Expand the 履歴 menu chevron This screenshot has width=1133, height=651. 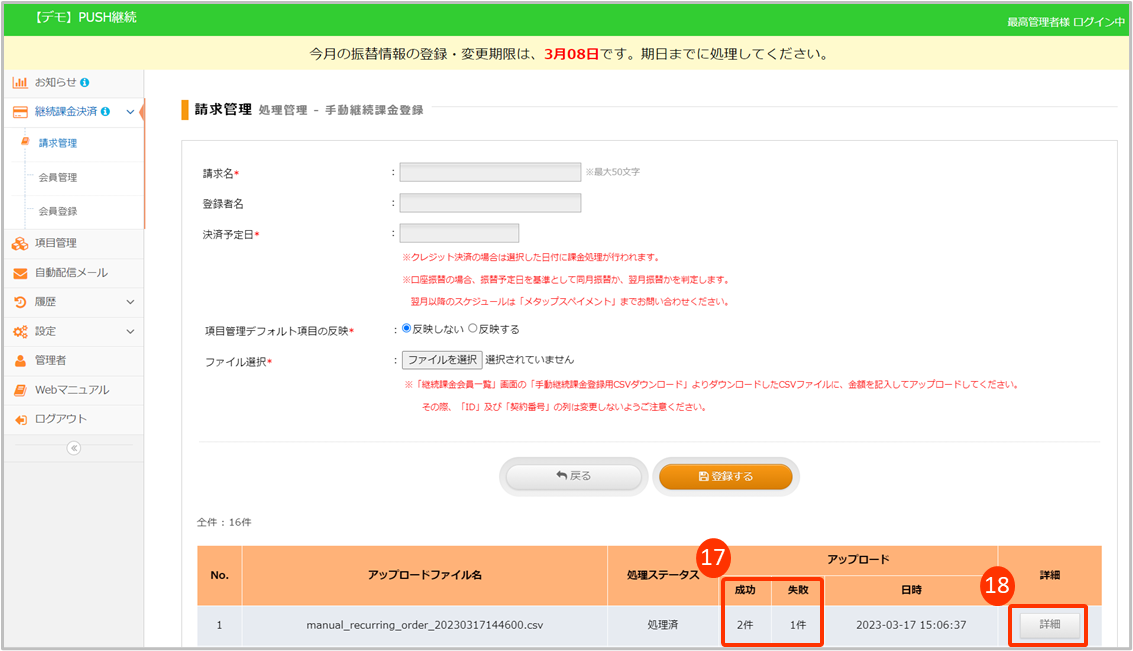[x=130, y=302]
